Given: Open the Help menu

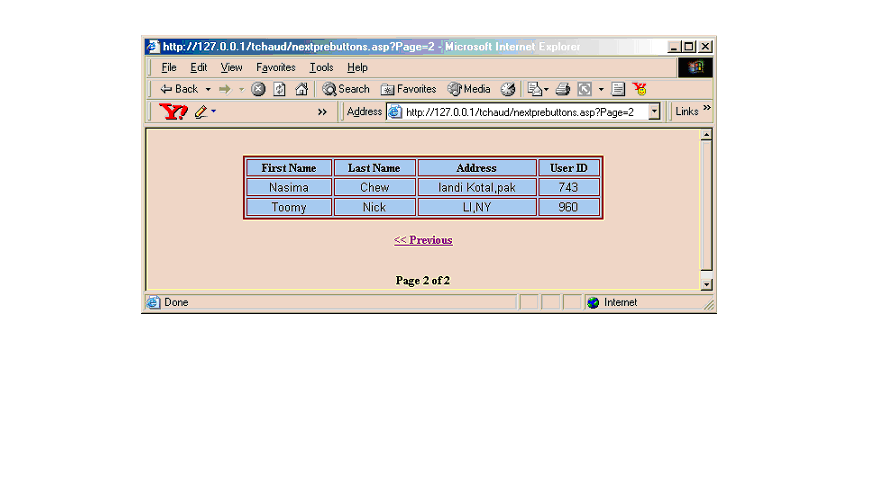Looking at the screenshot, I should (357, 68).
